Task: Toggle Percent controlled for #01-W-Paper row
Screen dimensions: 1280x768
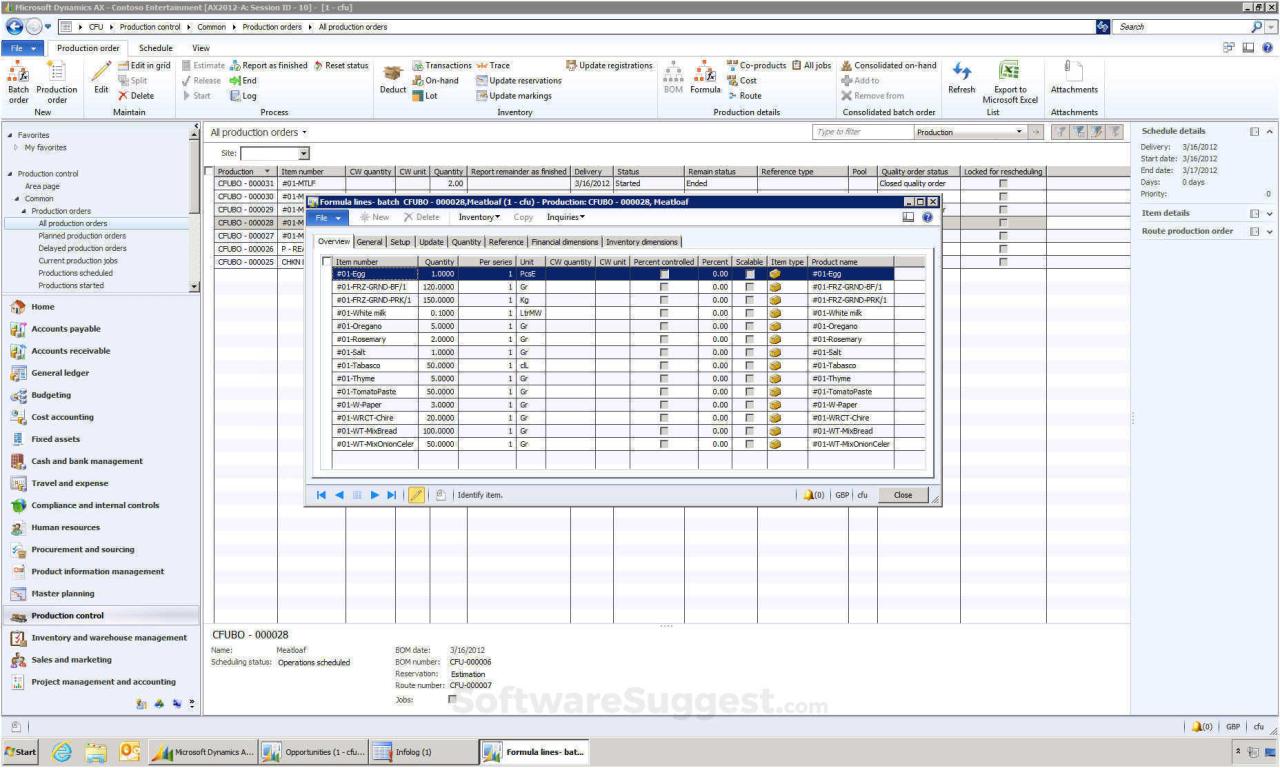Action: pyautogui.click(x=663, y=404)
